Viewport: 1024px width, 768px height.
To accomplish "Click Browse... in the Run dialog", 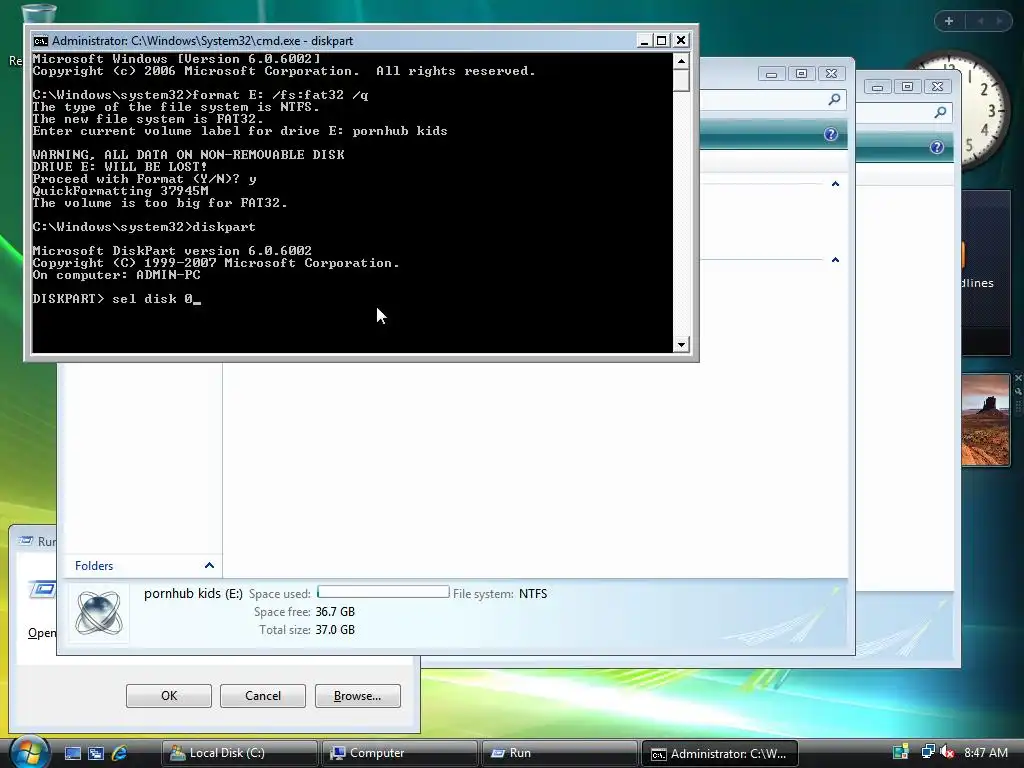I will pyautogui.click(x=357, y=696).
